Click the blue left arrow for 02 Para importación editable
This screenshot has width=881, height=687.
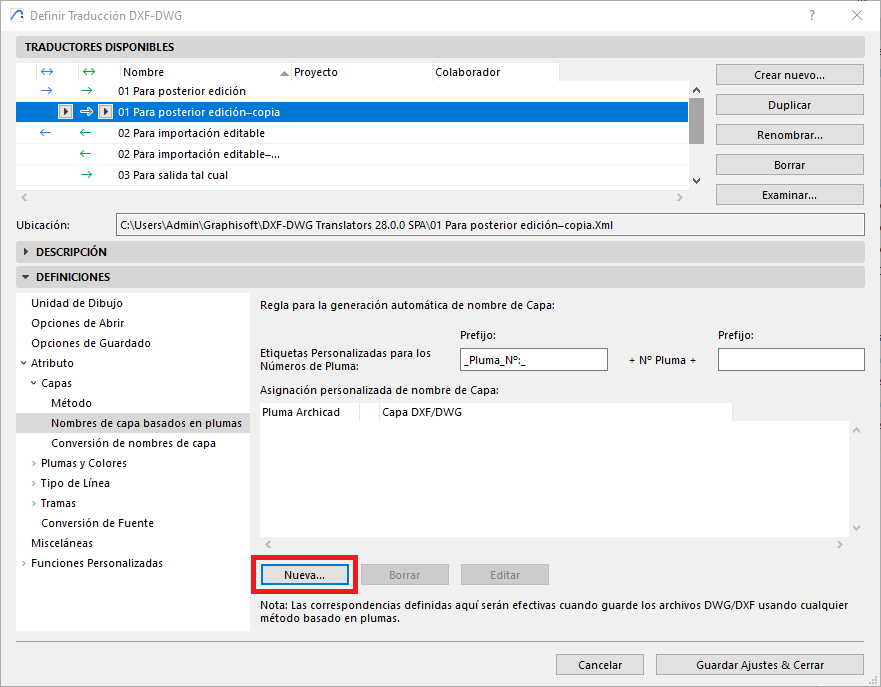[46, 133]
